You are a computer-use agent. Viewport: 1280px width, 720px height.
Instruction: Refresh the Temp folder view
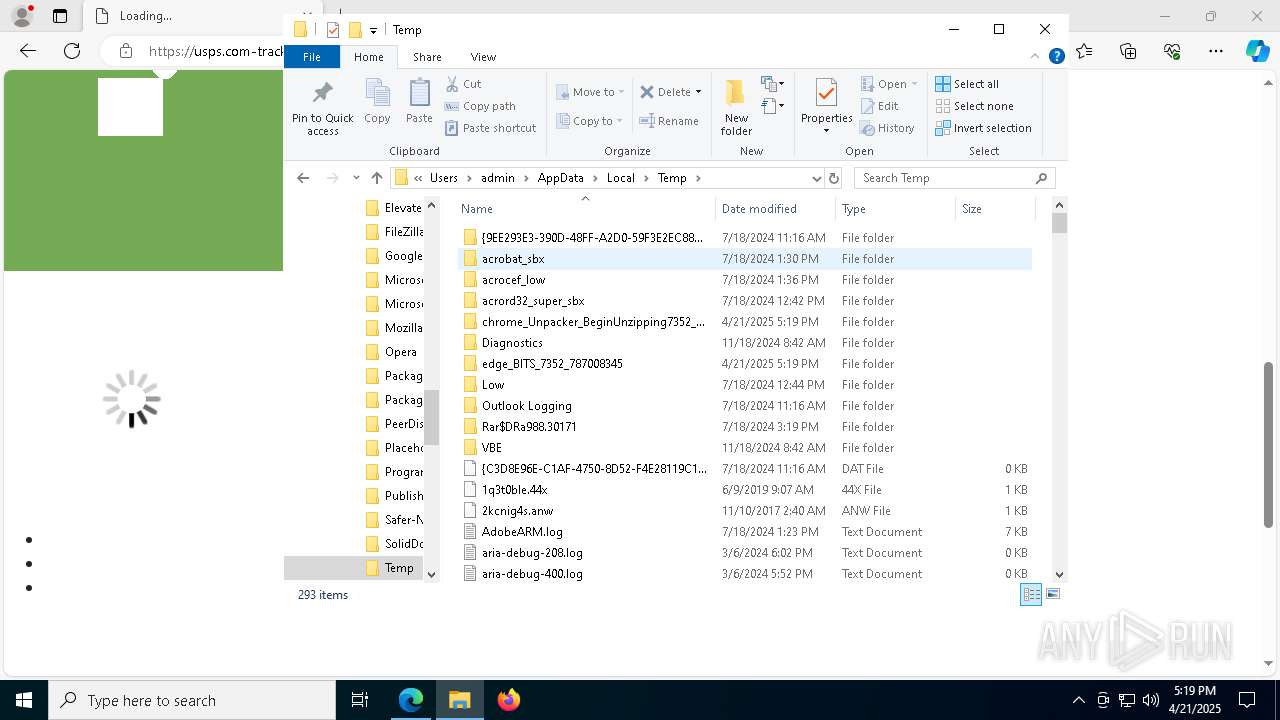click(x=834, y=178)
